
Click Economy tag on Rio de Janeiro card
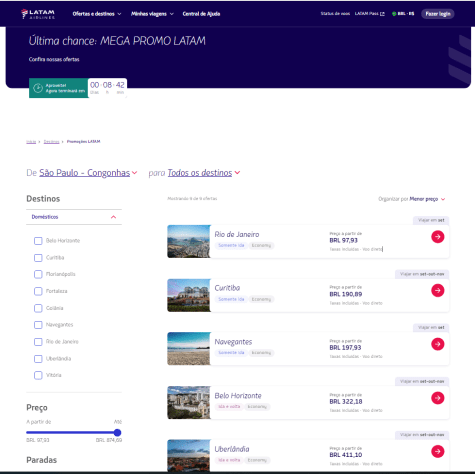pyautogui.click(x=261, y=245)
